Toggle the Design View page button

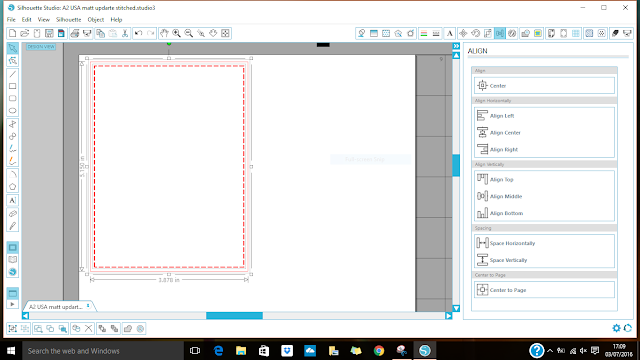click(13, 247)
